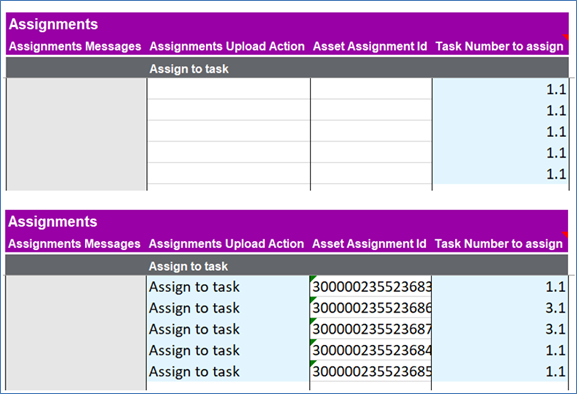The image size is (577, 394).
Task: Select the bottom Assignments section title
Action: [x=53, y=221]
